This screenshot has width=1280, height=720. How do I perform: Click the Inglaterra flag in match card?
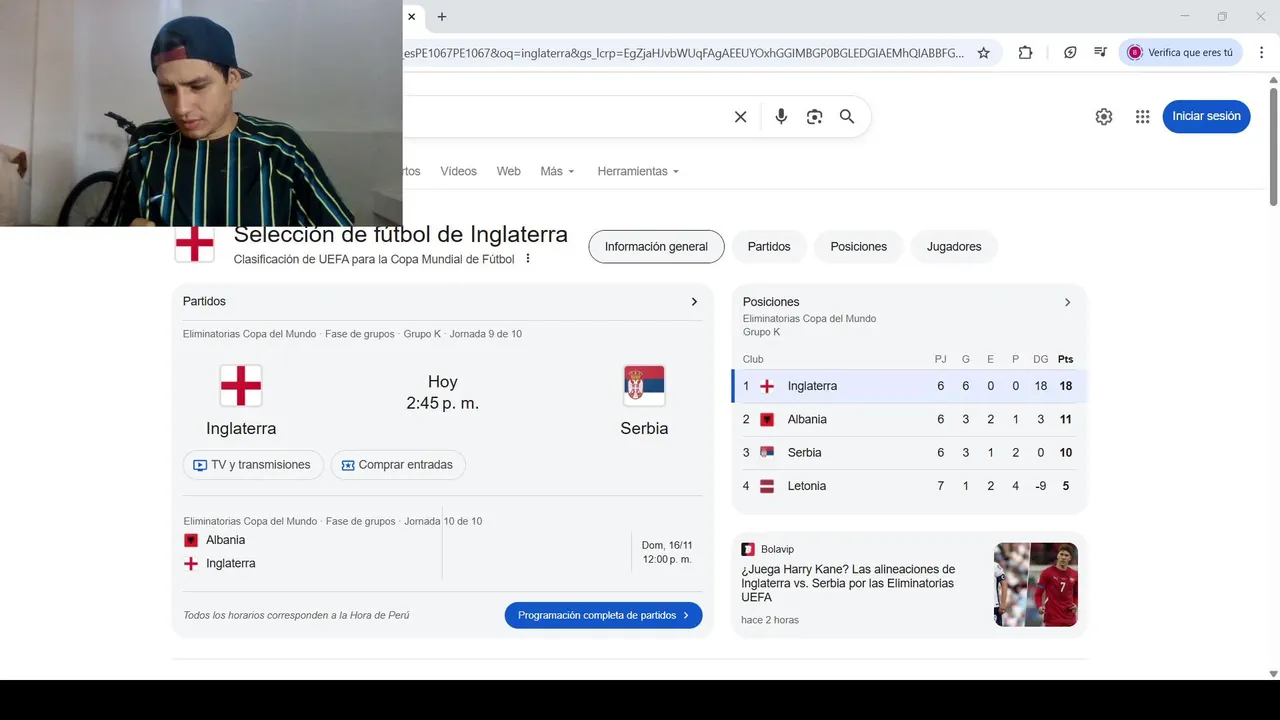tap(241, 385)
